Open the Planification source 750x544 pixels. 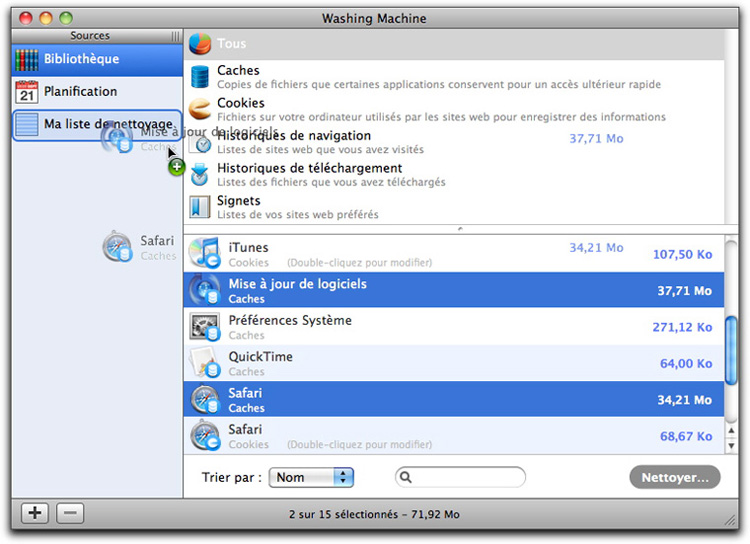pos(97,92)
